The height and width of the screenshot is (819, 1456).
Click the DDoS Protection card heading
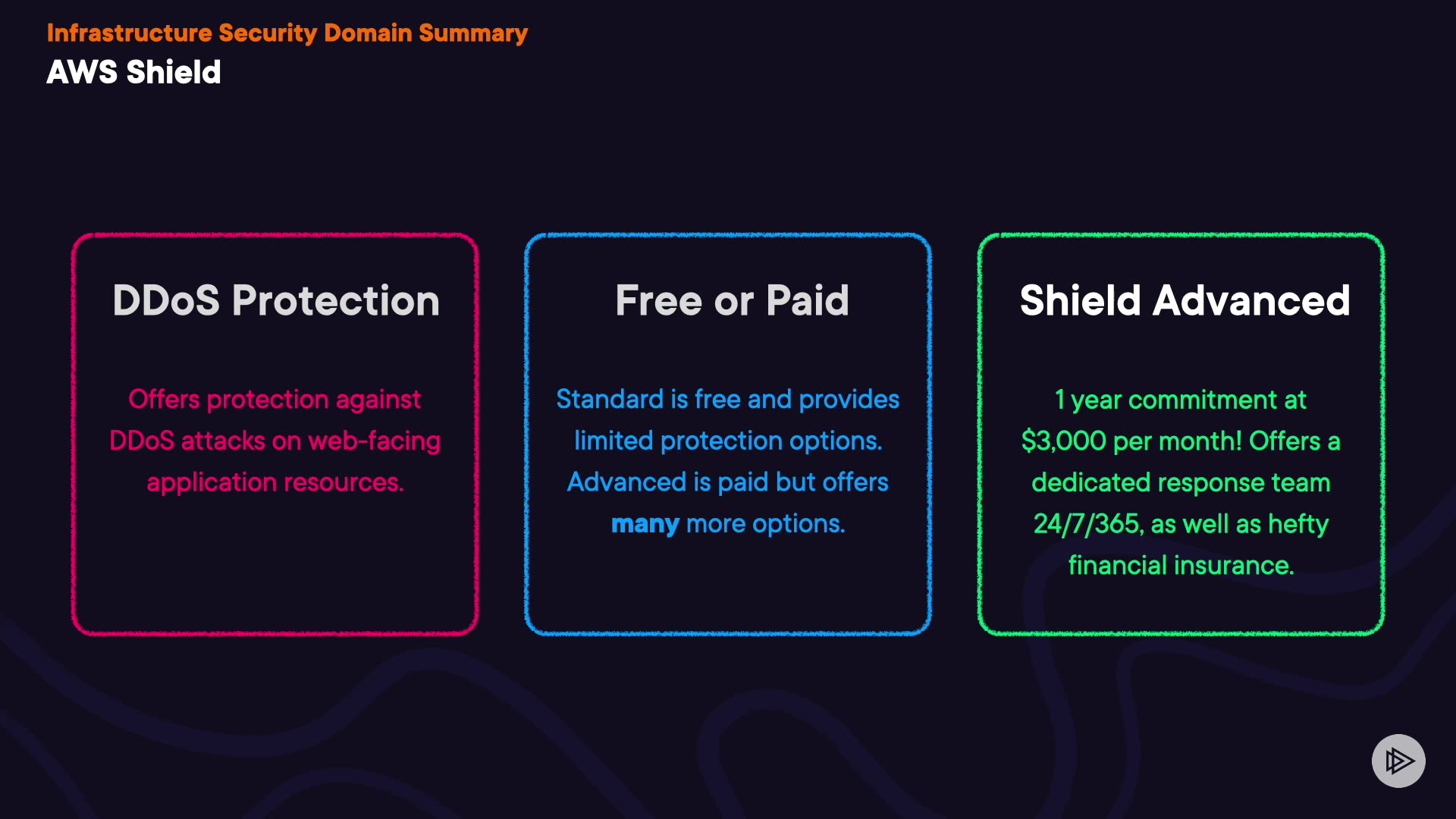pyautogui.click(x=275, y=300)
